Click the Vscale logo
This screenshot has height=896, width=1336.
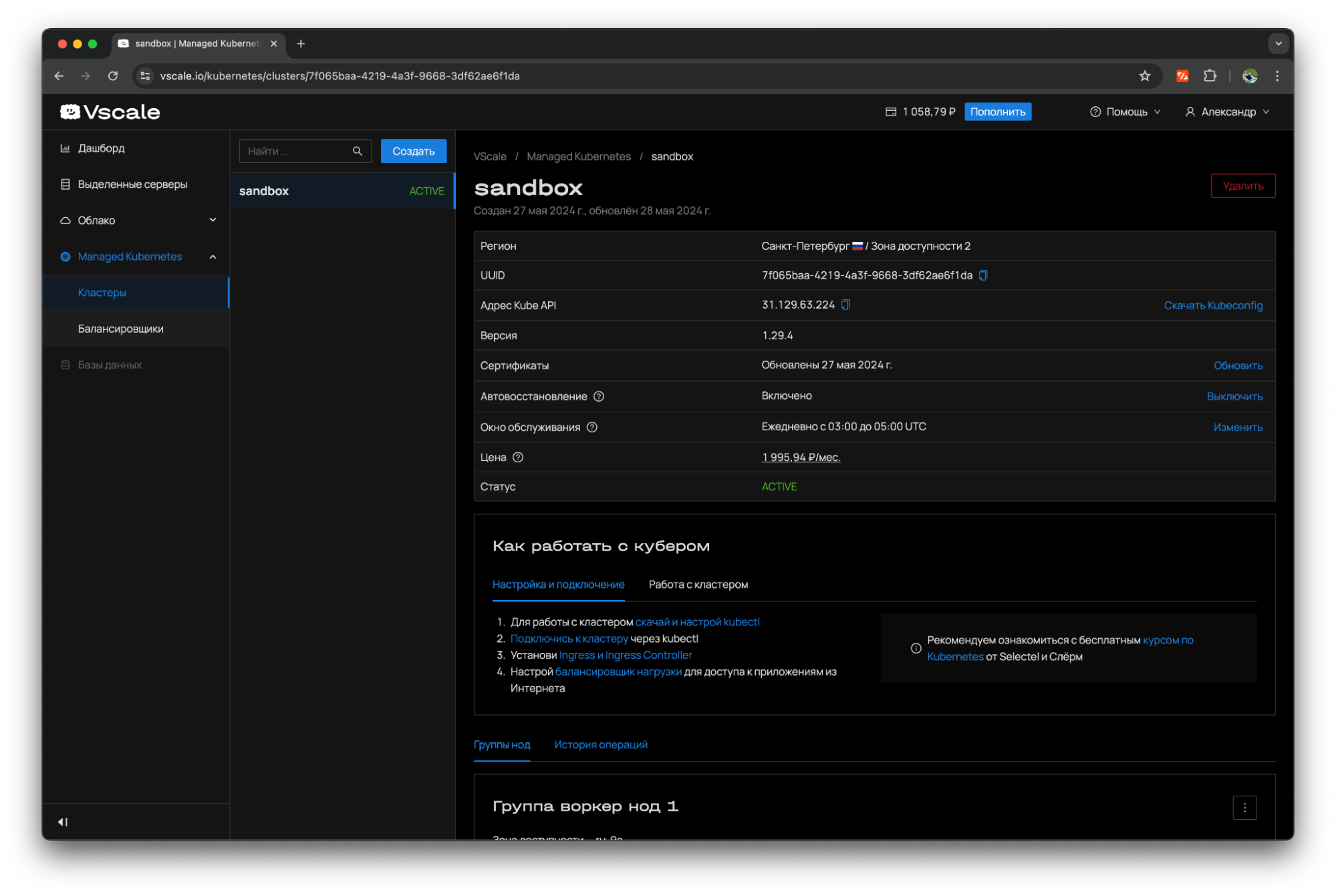[x=110, y=112]
